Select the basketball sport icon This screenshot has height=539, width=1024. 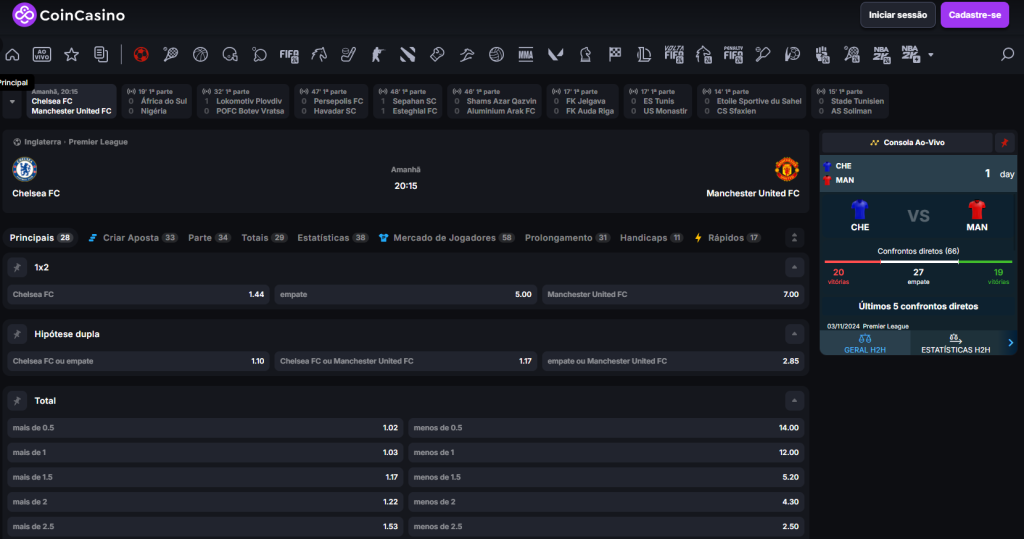[x=200, y=55]
